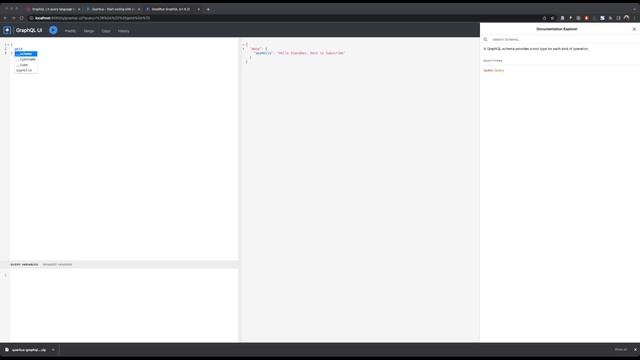Screen dimensions: 640x360
Task: Click the Copy toolbar button
Action: [x=106, y=31]
